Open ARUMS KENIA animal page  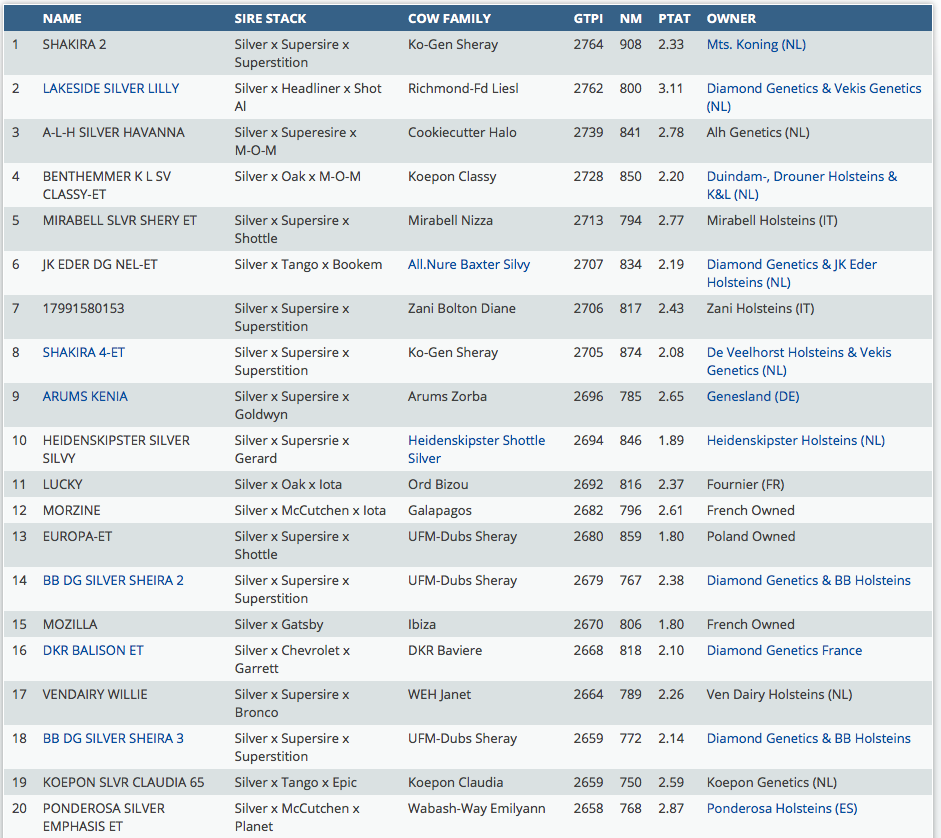click(x=85, y=396)
